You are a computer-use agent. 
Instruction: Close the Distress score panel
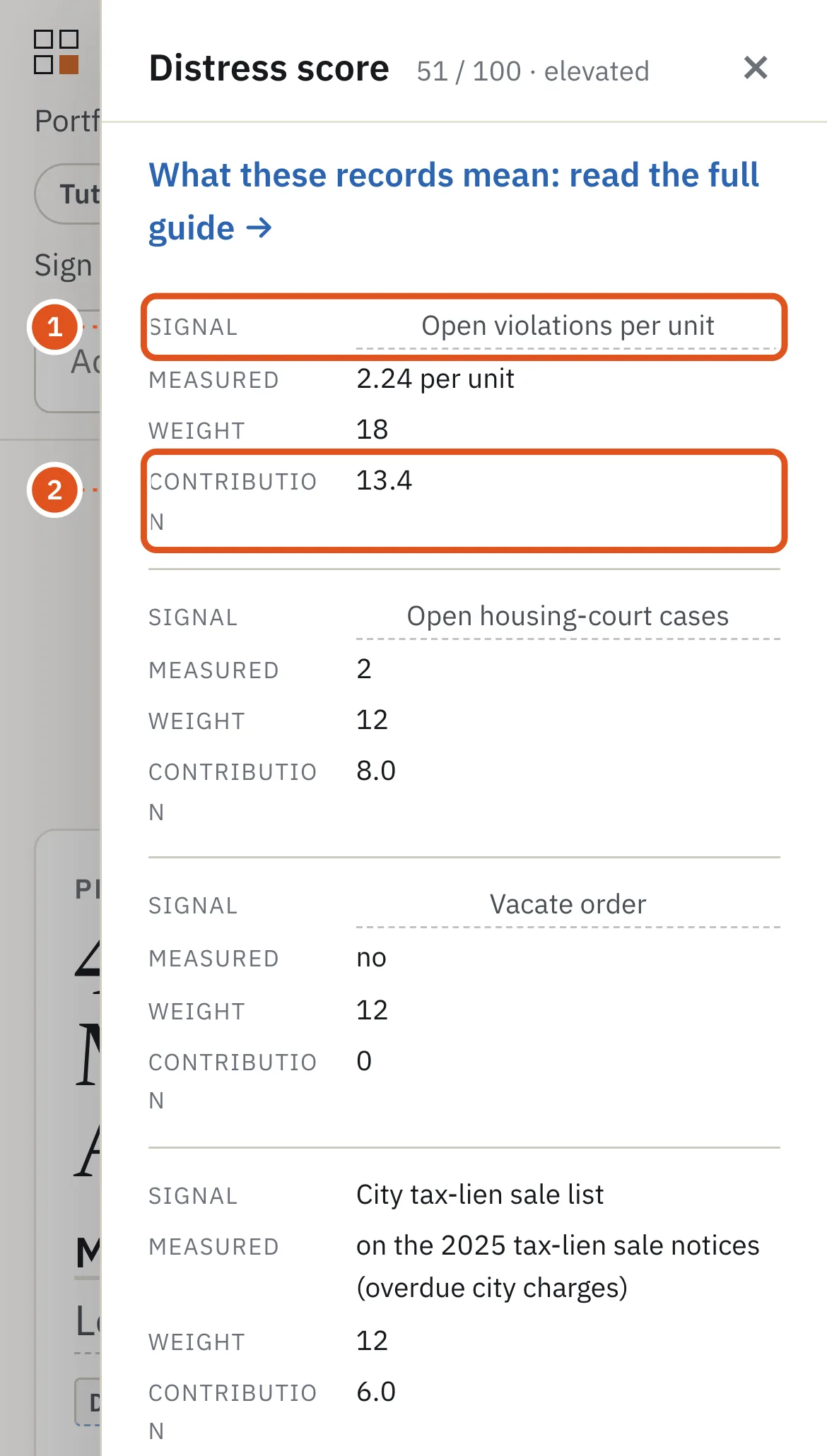(x=756, y=68)
